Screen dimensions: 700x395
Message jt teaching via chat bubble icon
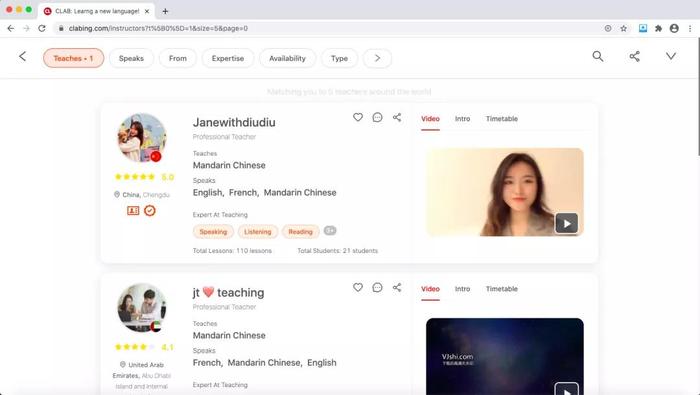tap(377, 287)
